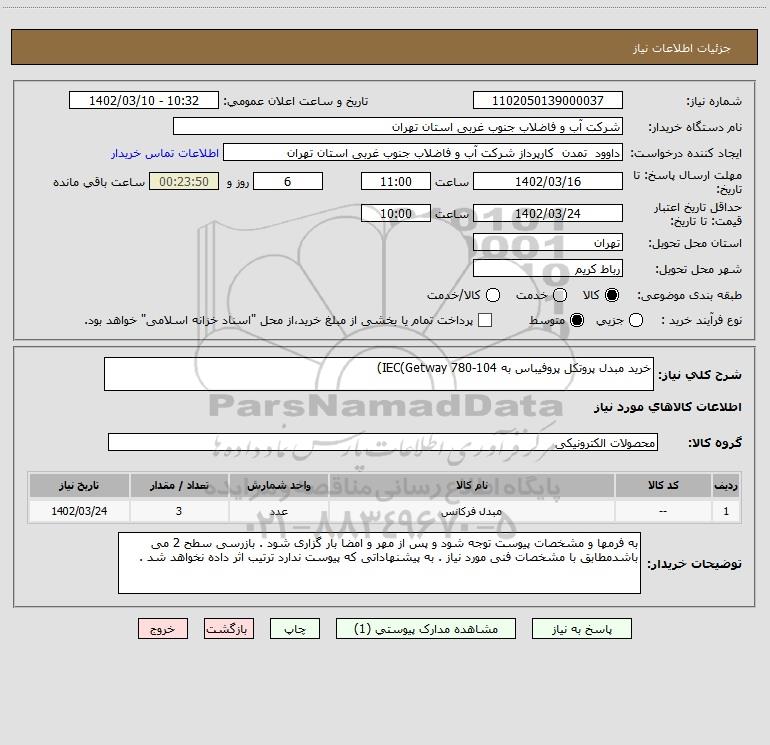Open 'مشاهده مدارک پیوستی (1)' attachments
This screenshot has width=770, height=745.
tap(426, 629)
